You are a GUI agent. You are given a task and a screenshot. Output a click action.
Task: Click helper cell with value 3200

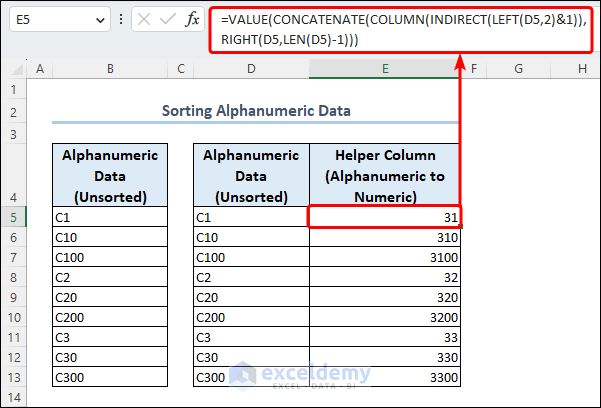click(385, 317)
